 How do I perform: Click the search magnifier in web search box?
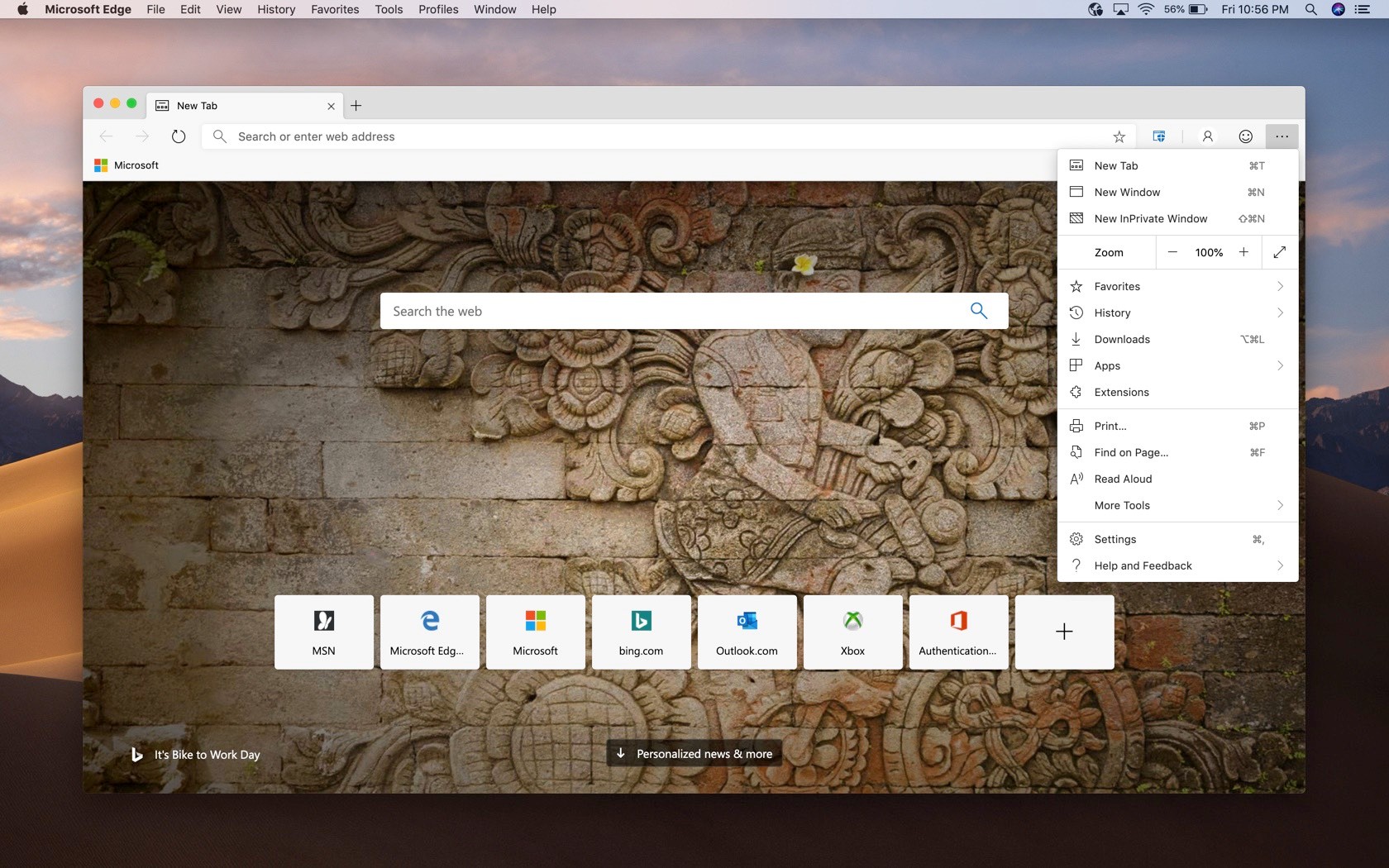pyautogui.click(x=979, y=311)
